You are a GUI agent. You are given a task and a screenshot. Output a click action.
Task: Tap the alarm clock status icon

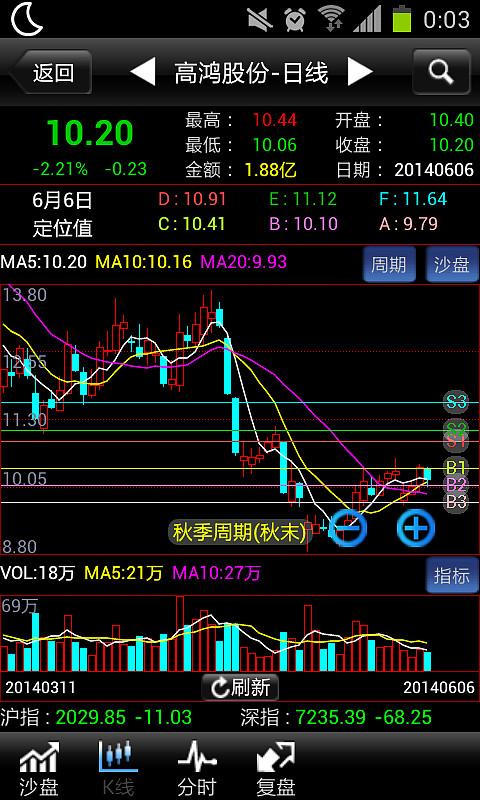click(x=295, y=19)
